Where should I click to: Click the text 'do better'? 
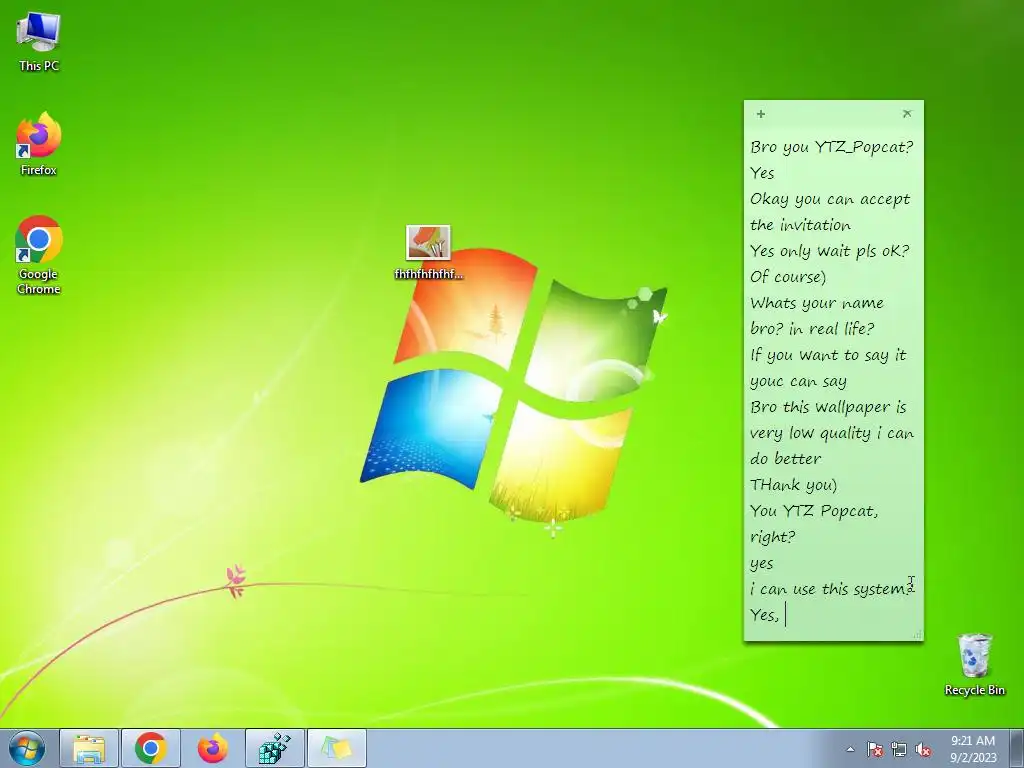(x=786, y=458)
